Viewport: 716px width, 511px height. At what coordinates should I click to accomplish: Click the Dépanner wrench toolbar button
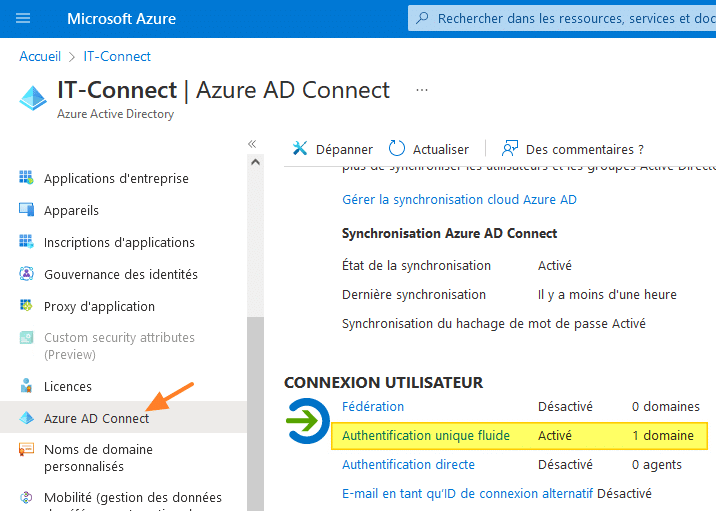pyautogui.click(x=332, y=149)
